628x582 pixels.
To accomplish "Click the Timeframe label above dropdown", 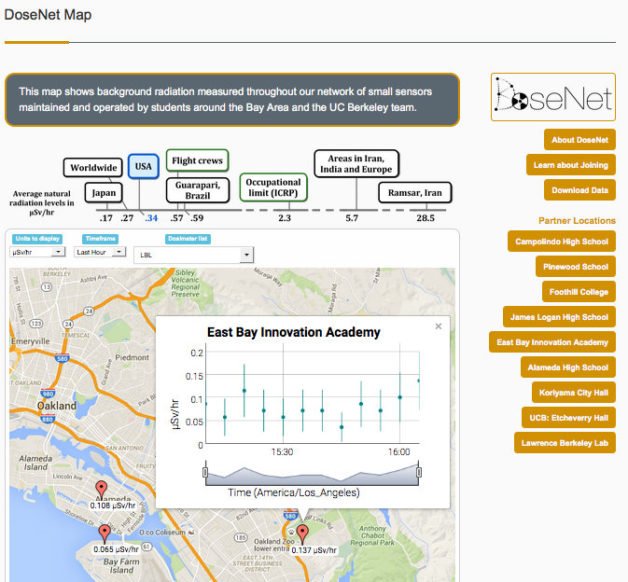I will (x=100, y=239).
